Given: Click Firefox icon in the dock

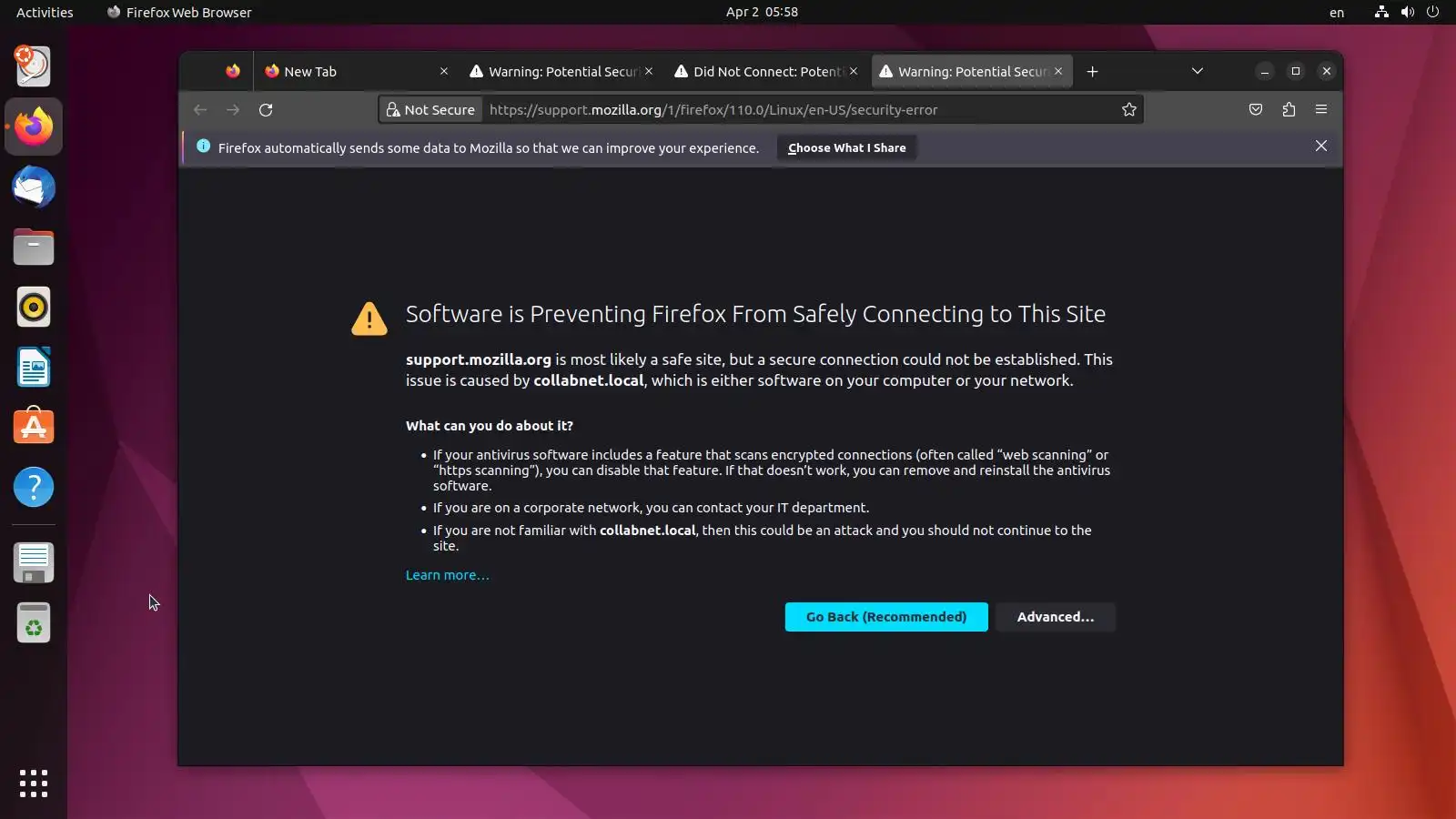Looking at the screenshot, I should tap(34, 126).
